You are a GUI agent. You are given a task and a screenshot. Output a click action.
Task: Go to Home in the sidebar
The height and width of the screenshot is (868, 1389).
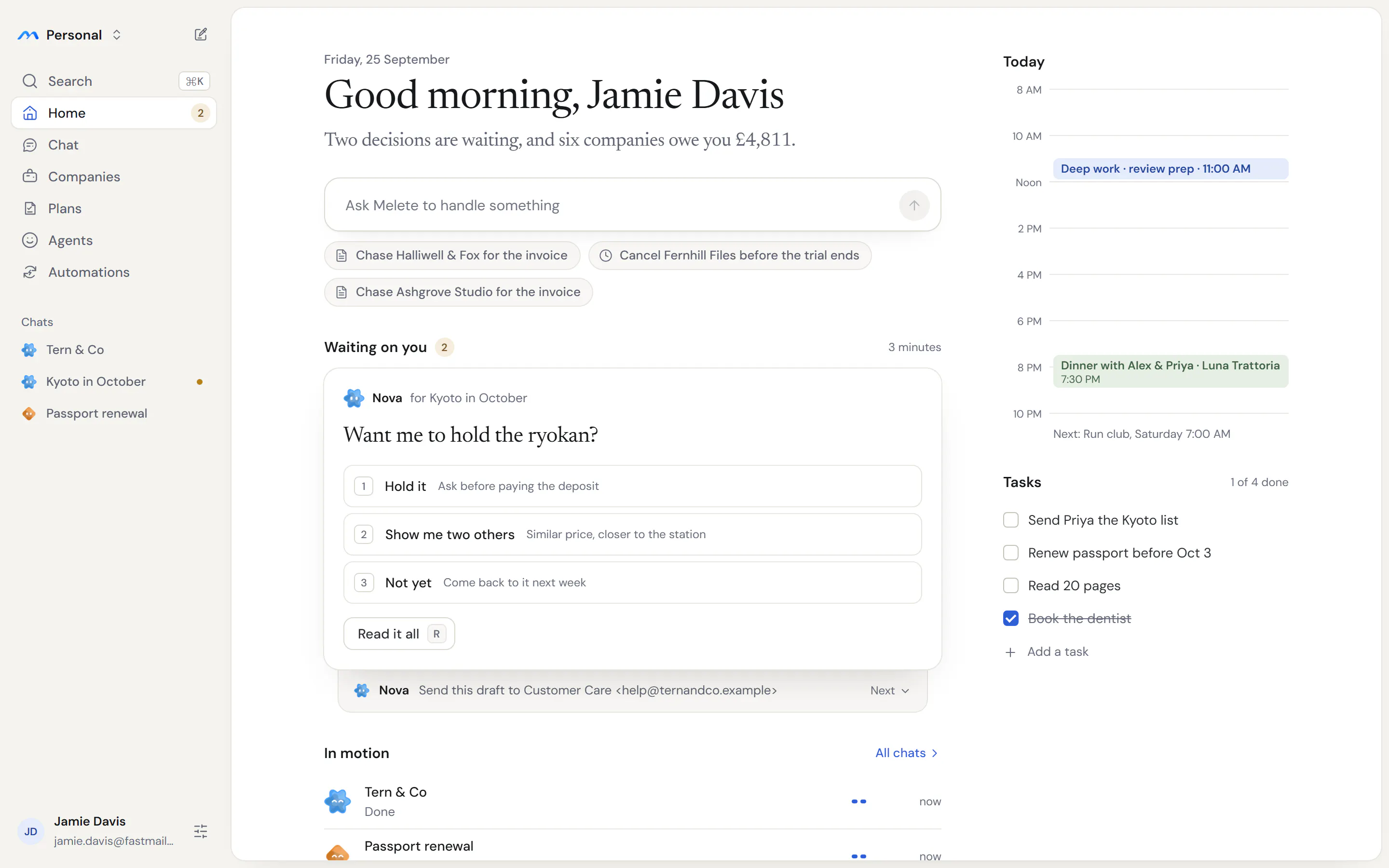[114, 113]
